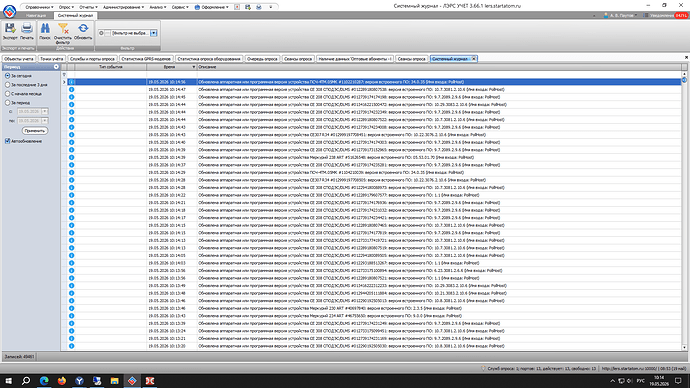Click info icon of 10:14:47 row
The width and height of the screenshot is (690, 388).
pos(71,89)
